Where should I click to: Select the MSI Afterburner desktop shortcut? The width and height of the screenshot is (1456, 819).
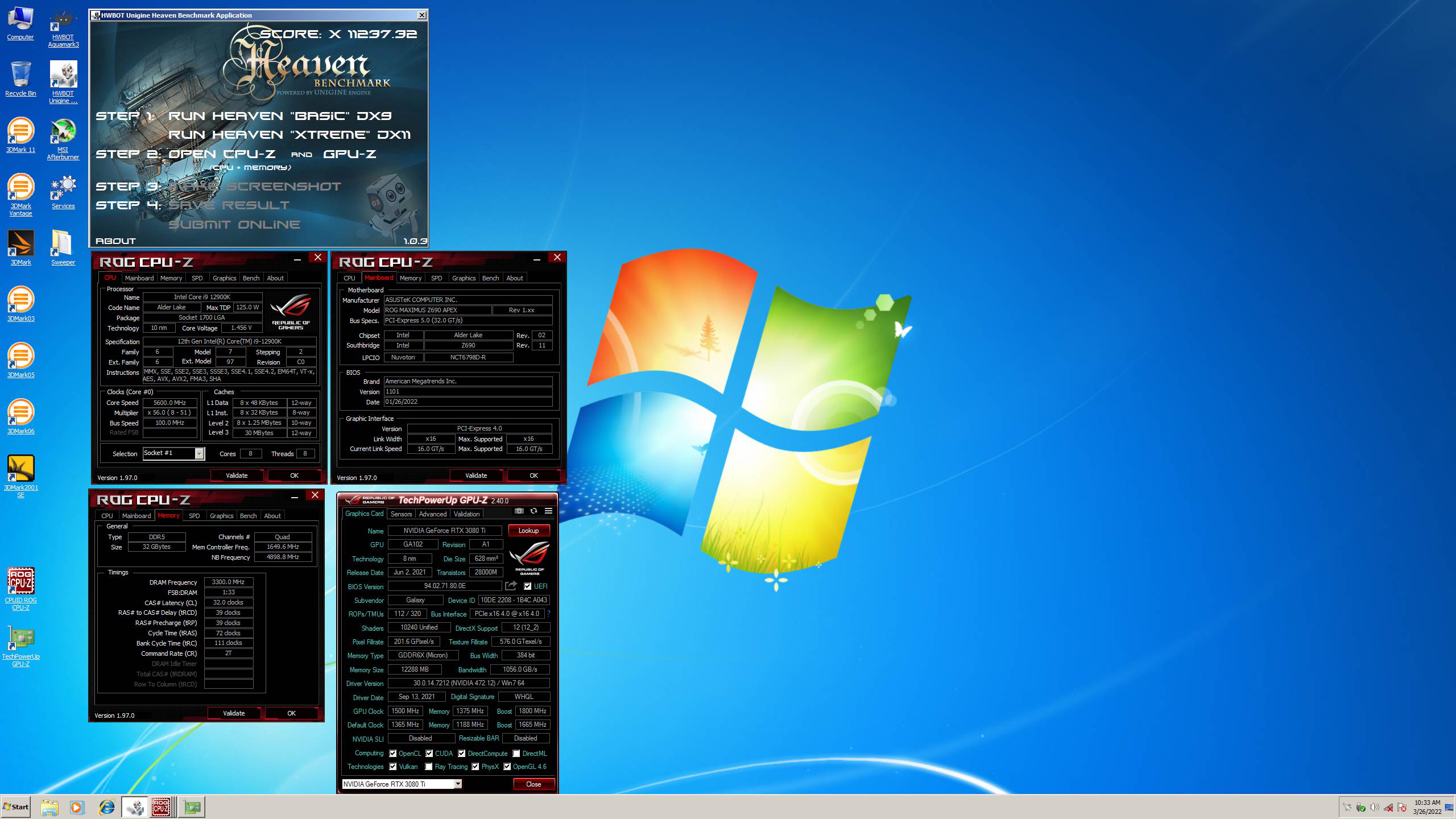pos(63,139)
